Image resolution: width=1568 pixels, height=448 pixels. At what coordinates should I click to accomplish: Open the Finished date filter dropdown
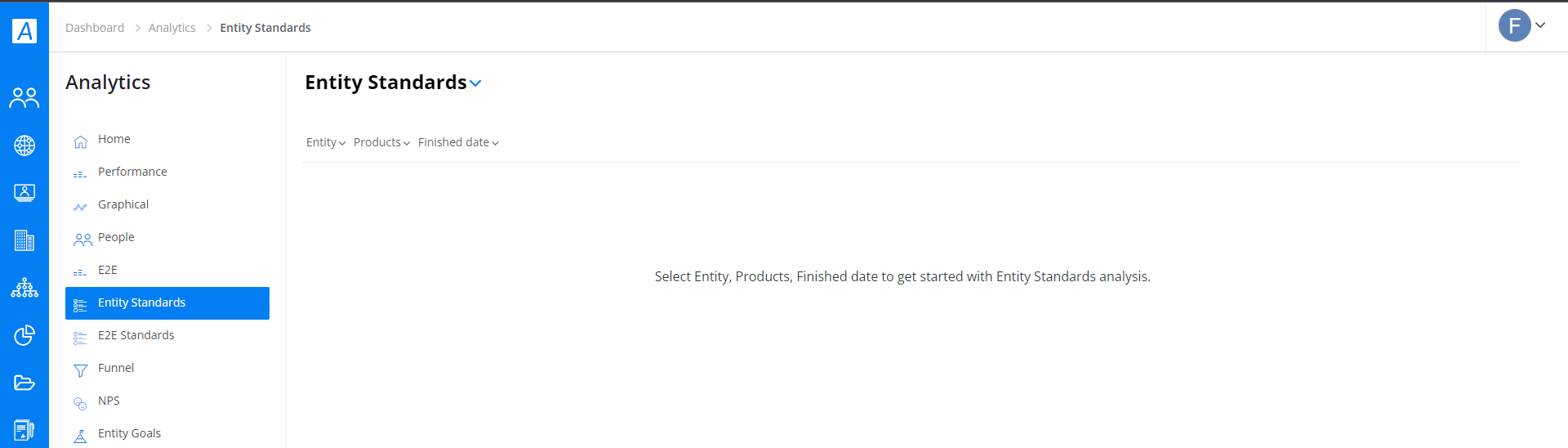(x=458, y=142)
